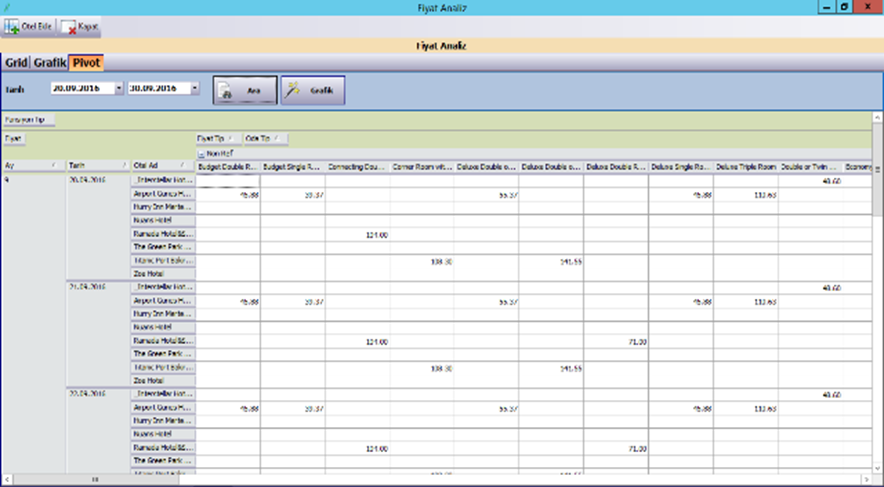Click the Otel Ekle add-hotel icon
The height and width of the screenshot is (487, 884).
(x=11, y=26)
